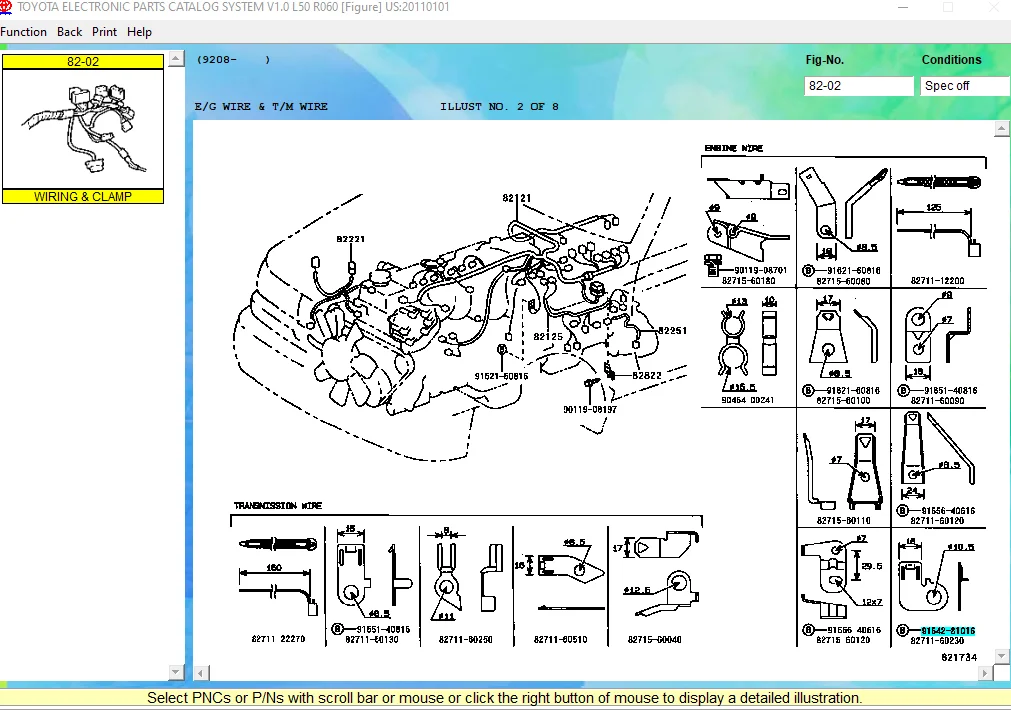Click the E/G WIRE & T/M WIRE title

click(x=261, y=106)
